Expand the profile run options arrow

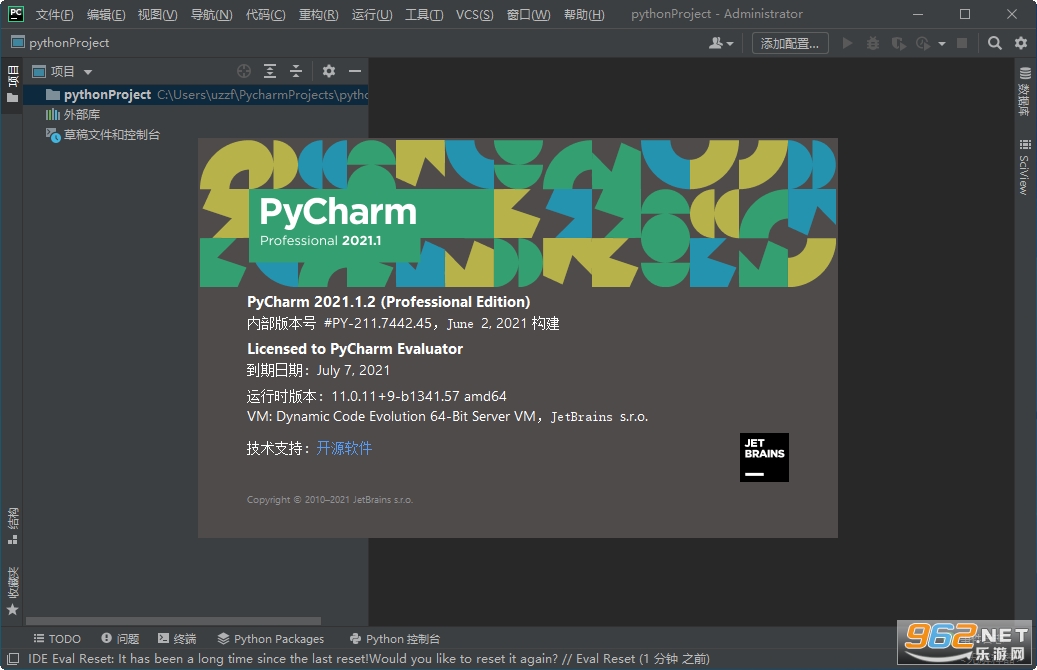click(942, 44)
